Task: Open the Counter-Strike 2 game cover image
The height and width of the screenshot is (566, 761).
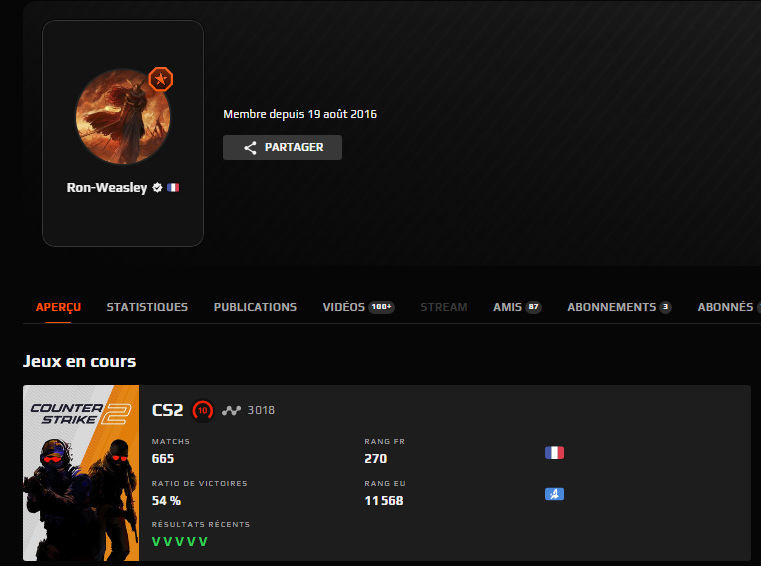Action: 81,473
